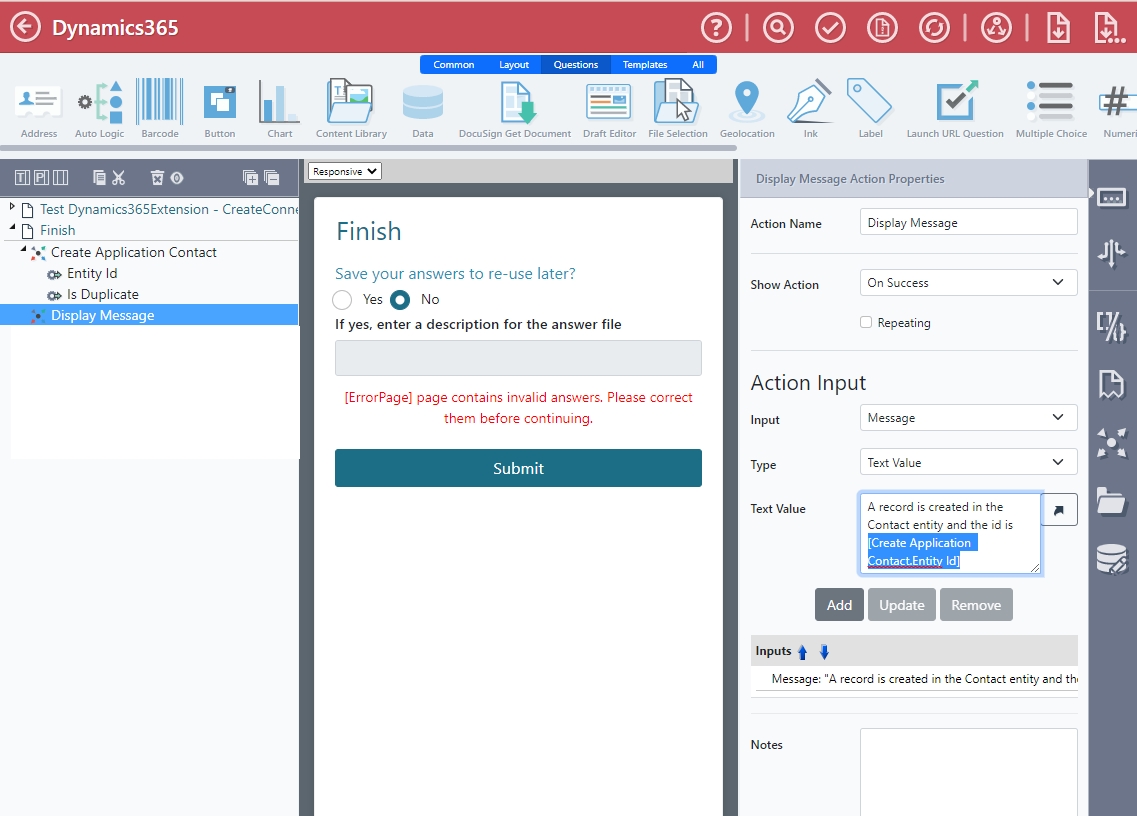Click the answer file description field
1137x816 pixels.
tap(518, 358)
